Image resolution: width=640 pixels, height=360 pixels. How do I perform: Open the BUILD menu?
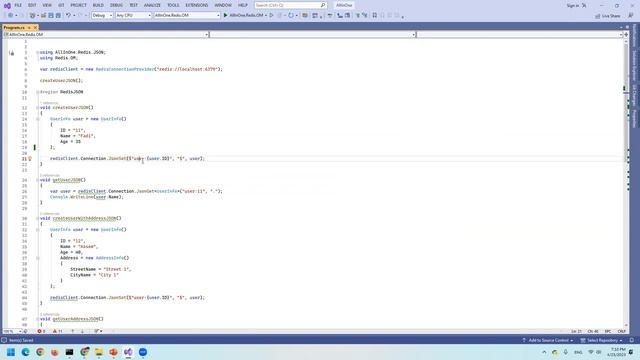98,5
